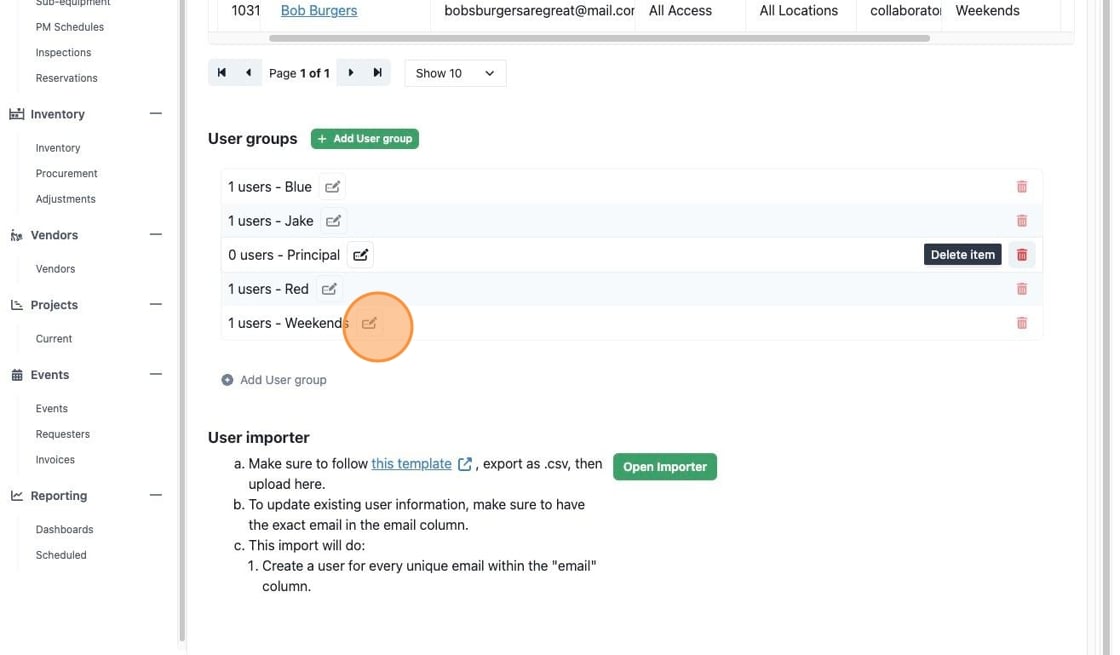Collapse the Events sidebar section
1120x655 pixels.
click(156, 374)
